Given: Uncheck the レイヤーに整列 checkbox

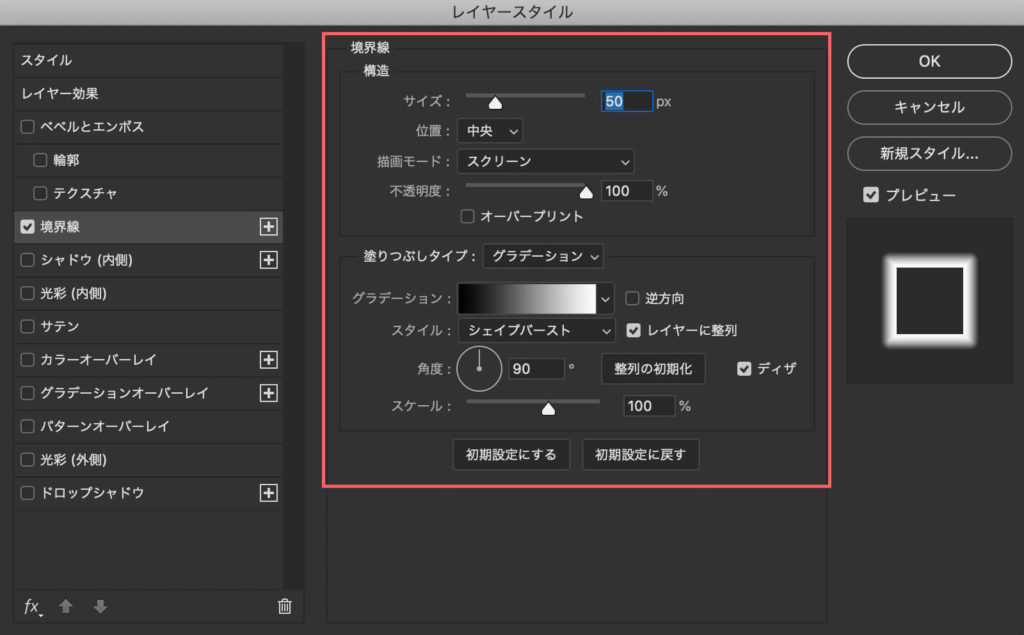Looking at the screenshot, I should coord(633,331).
